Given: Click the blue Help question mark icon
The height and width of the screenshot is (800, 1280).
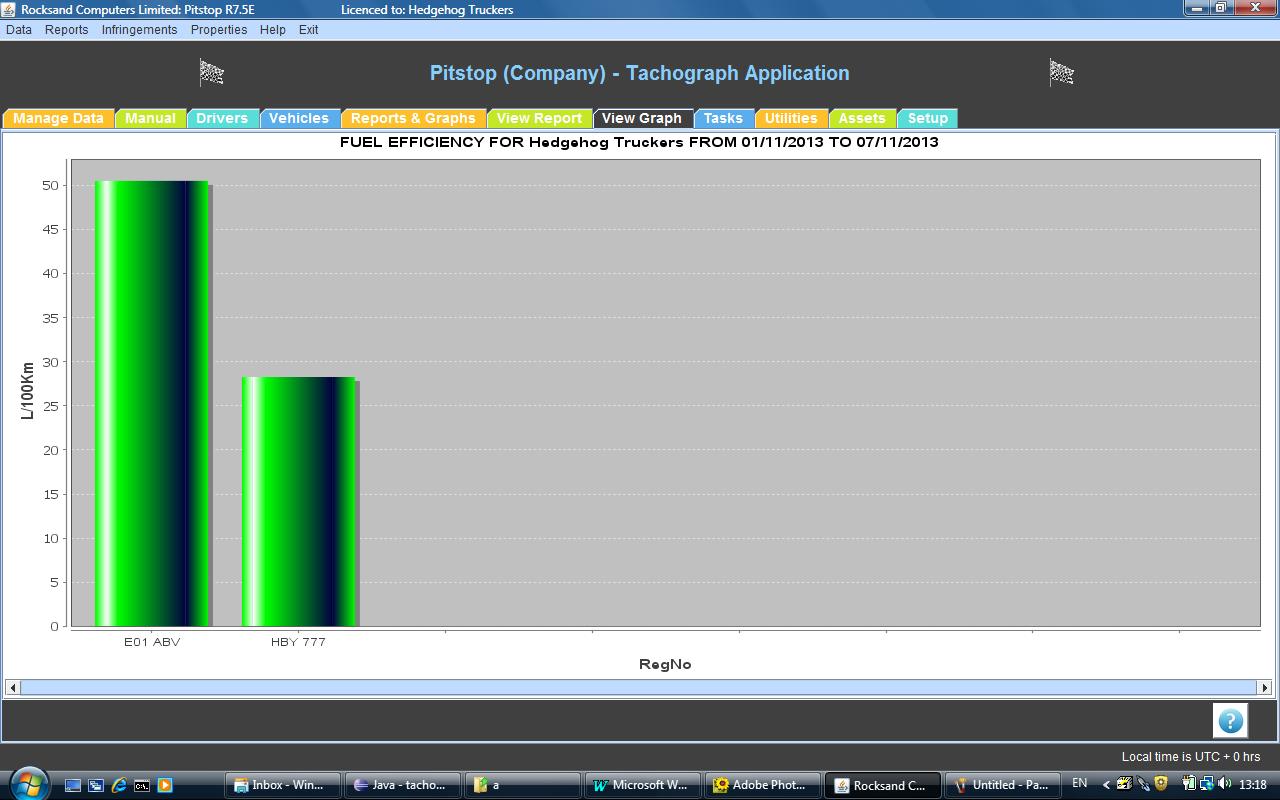Looking at the screenshot, I should tap(1230, 720).
